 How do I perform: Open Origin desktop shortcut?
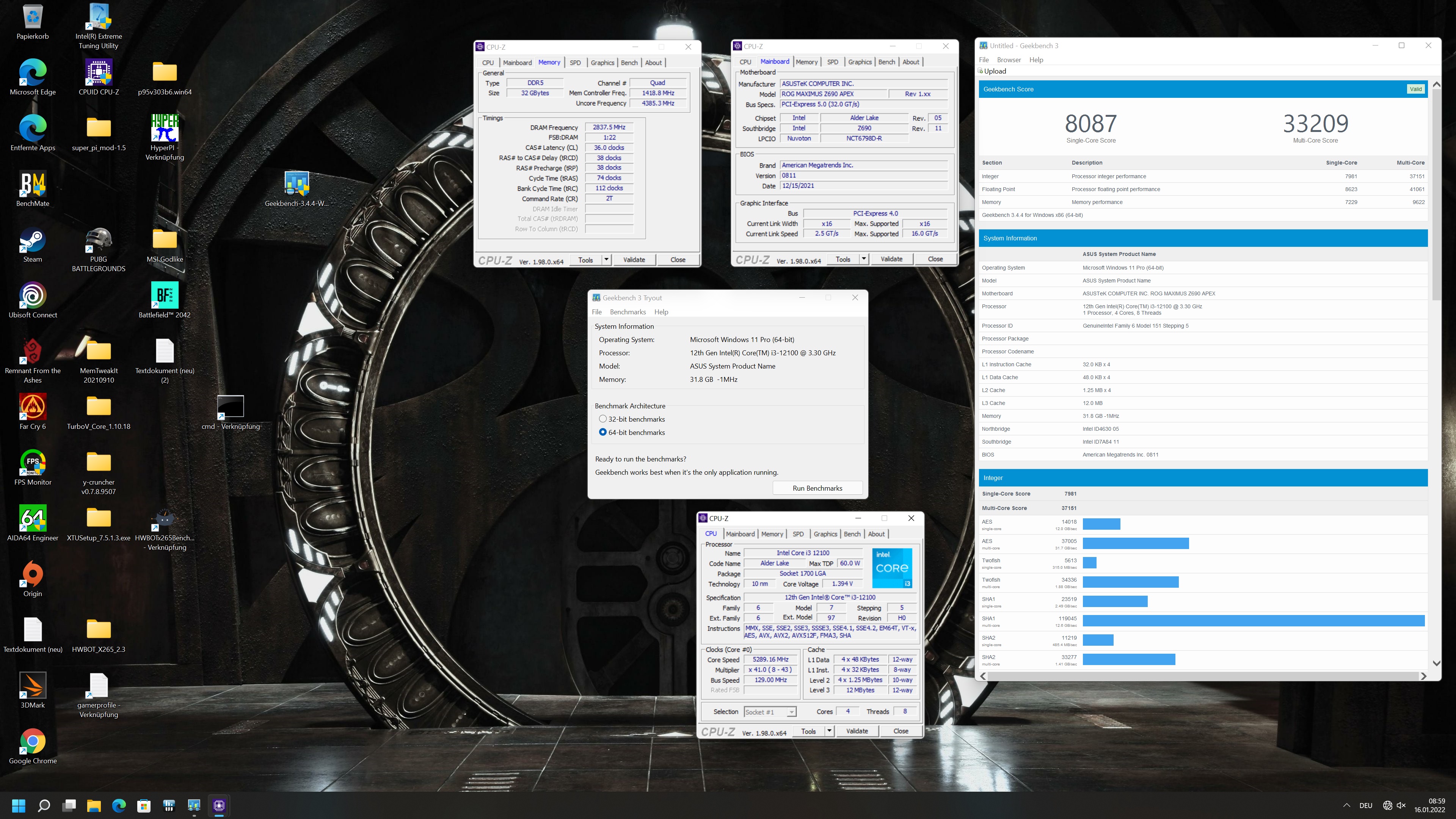coord(33,579)
